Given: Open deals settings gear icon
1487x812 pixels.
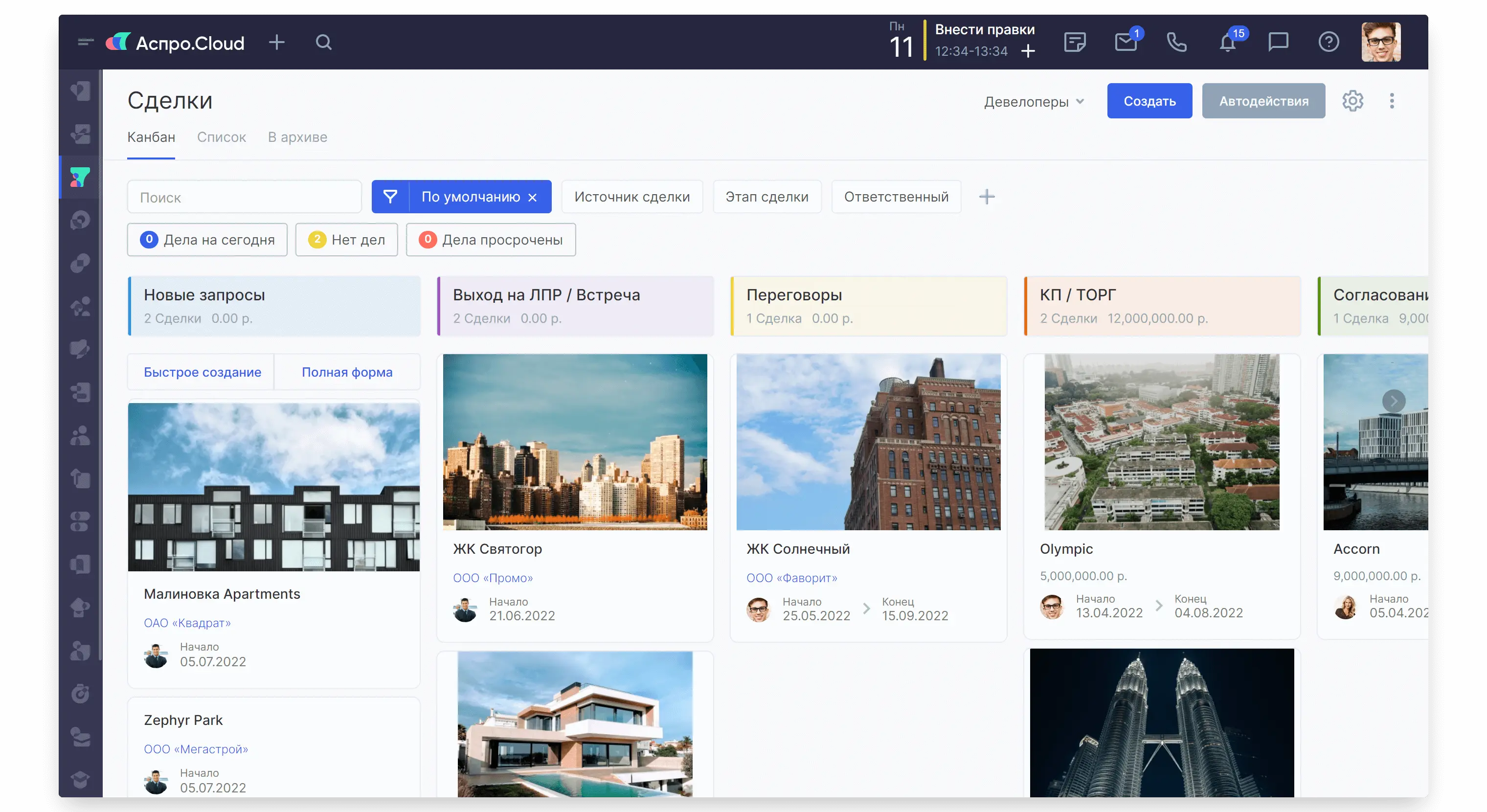Looking at the screenshot, I should point(1352,101).
